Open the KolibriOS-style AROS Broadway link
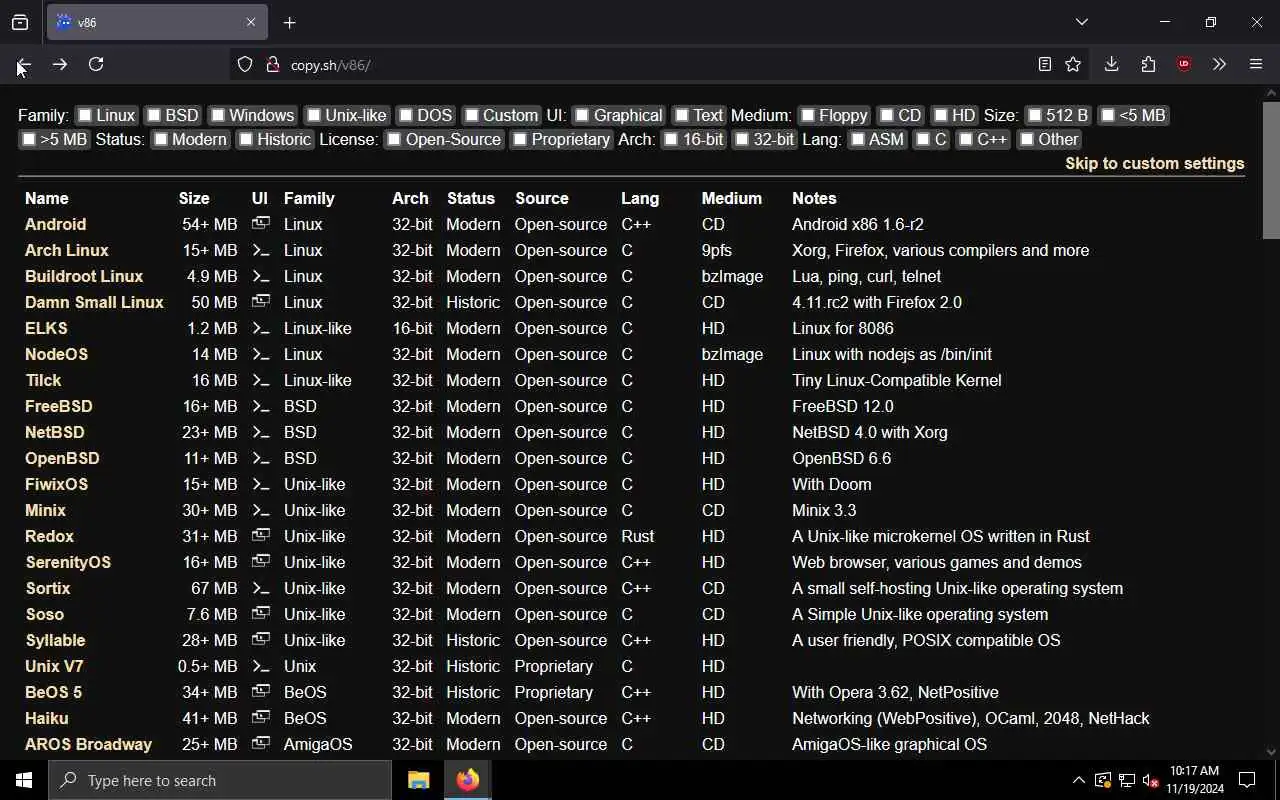Screen dimensions: 1280x800 [x=88, y=744]
